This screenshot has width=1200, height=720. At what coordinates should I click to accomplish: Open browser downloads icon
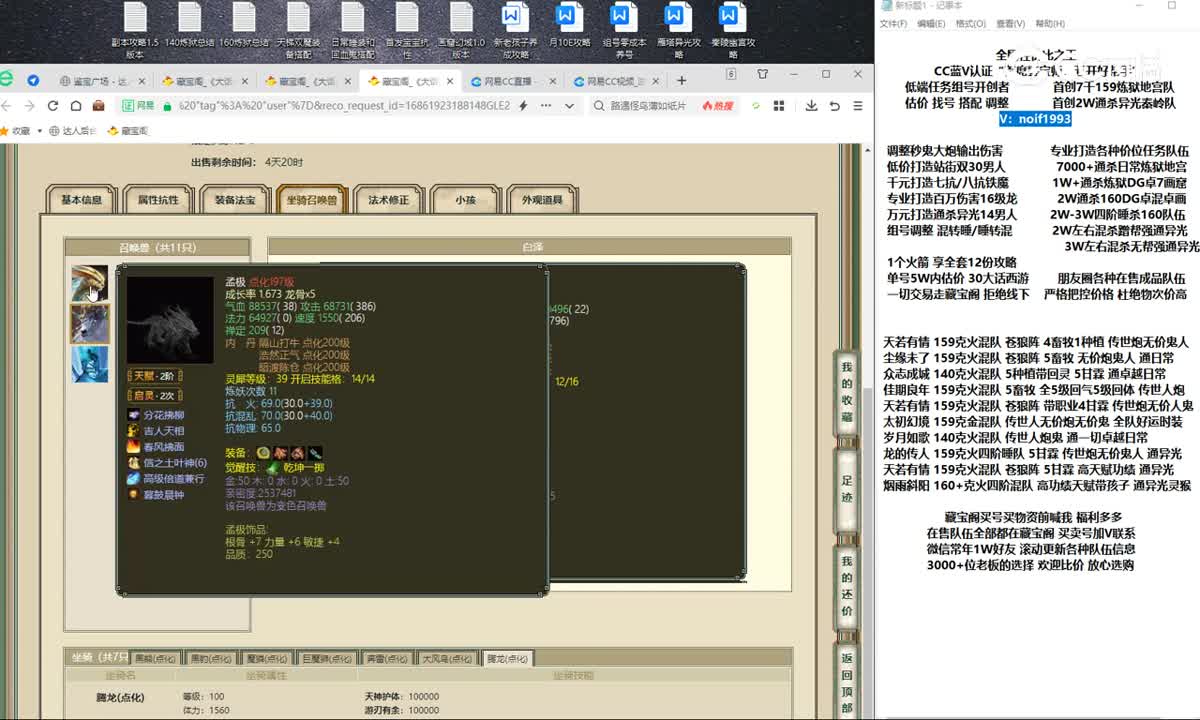809,105
